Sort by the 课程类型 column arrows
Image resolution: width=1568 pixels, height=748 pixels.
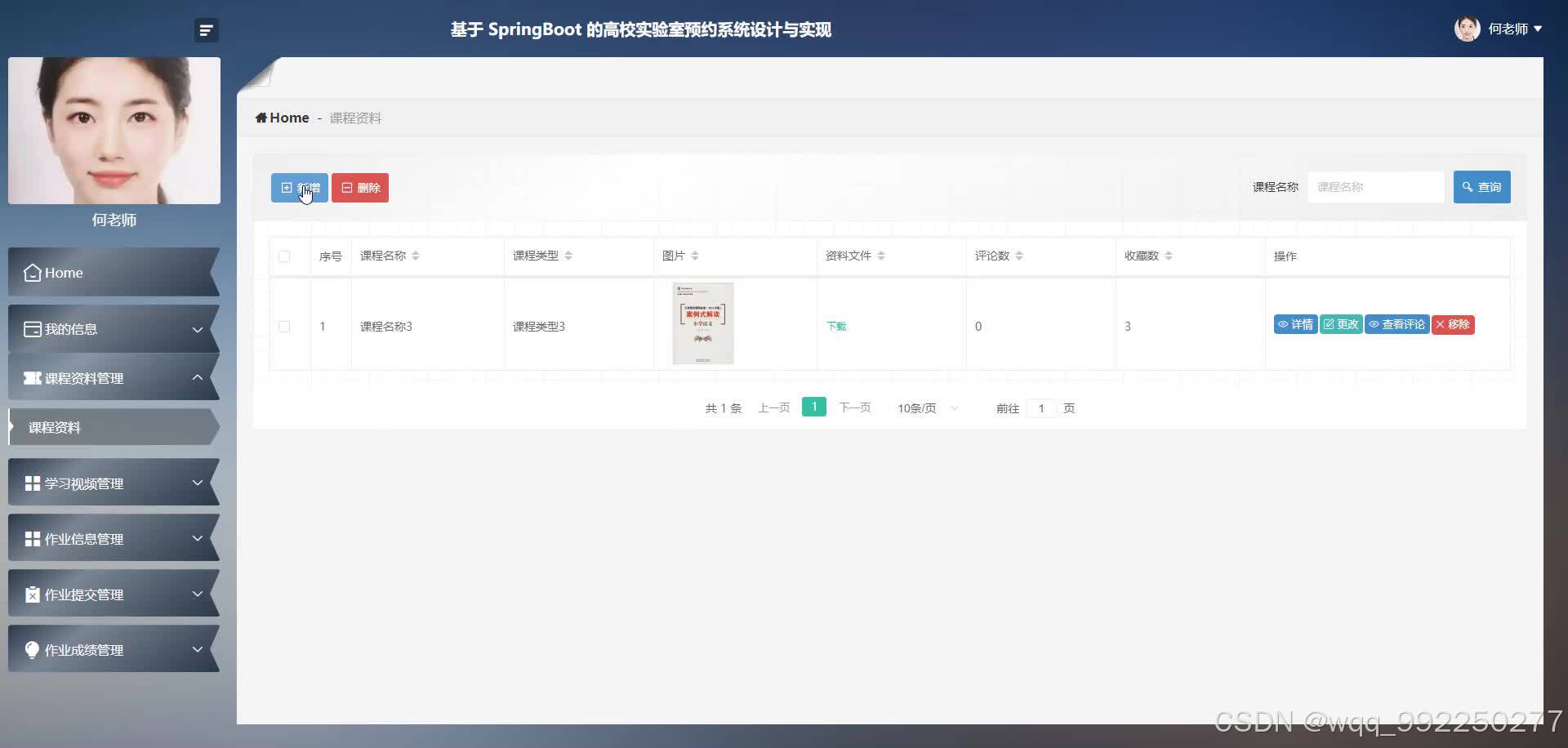(568, 256)
